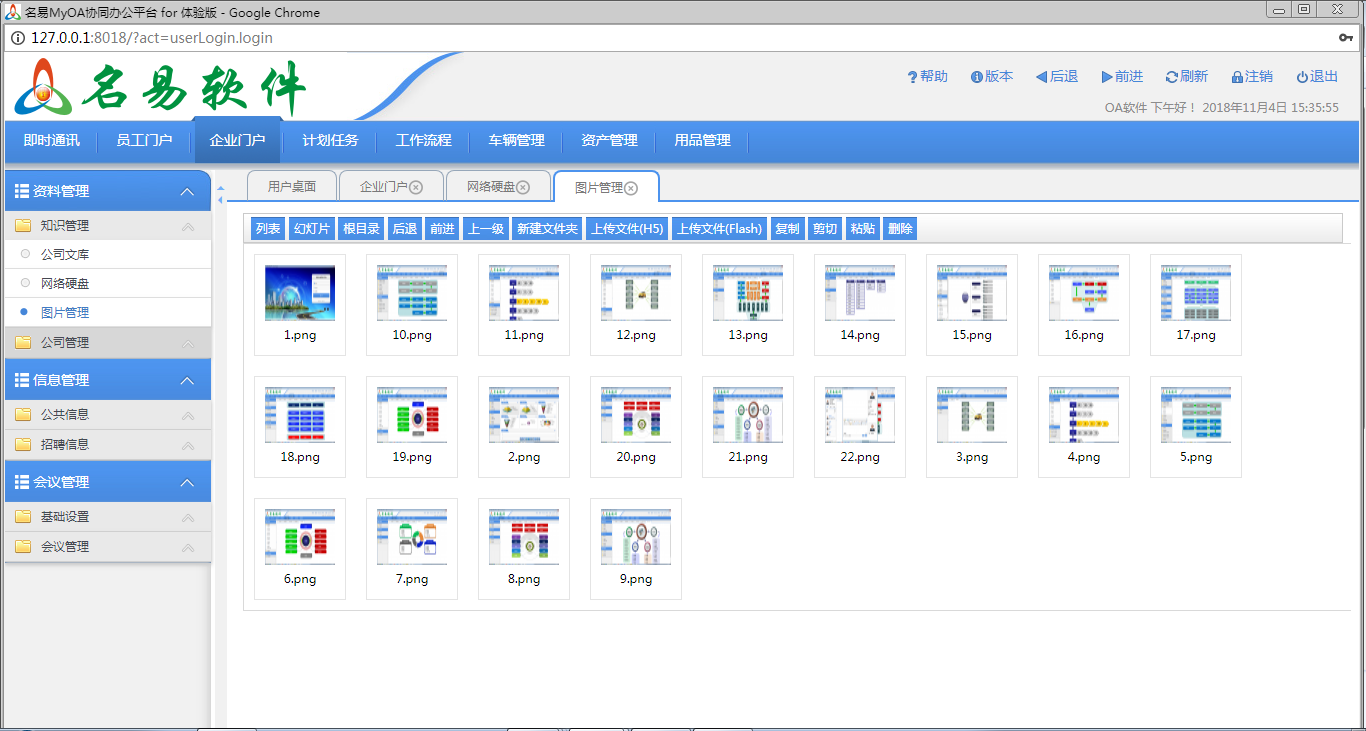1366x731 pixels.
Task: Close the 图片管理 tab with its X icon
Action: [631, 188]
